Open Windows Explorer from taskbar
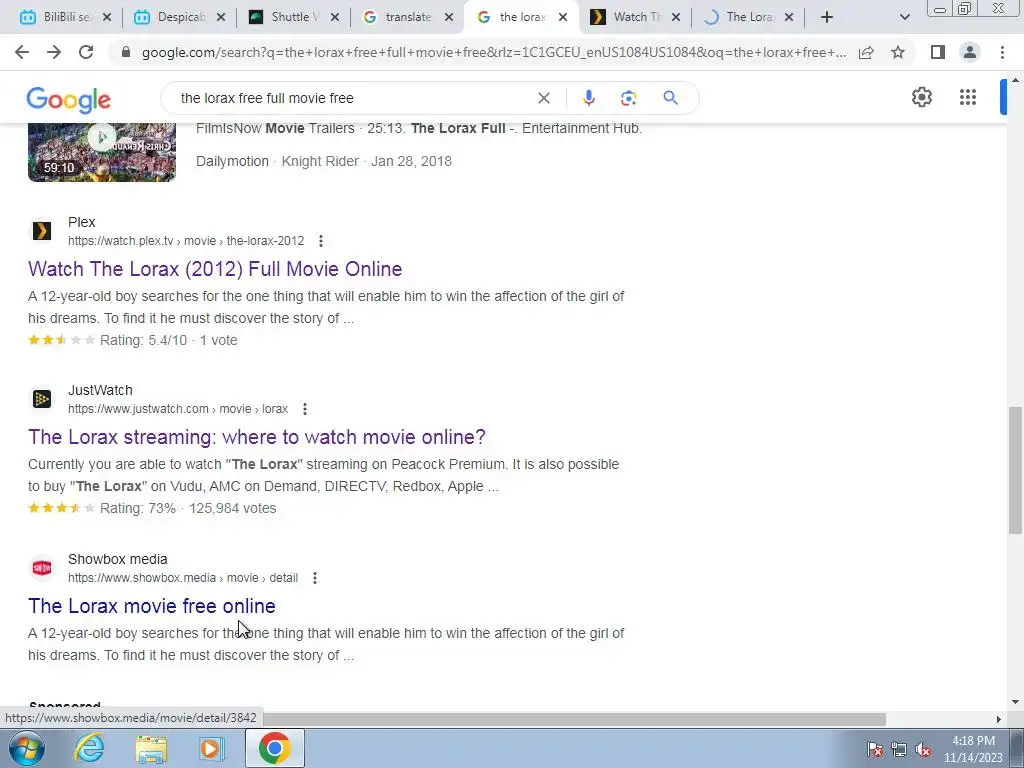 click(x=151, y=748)
